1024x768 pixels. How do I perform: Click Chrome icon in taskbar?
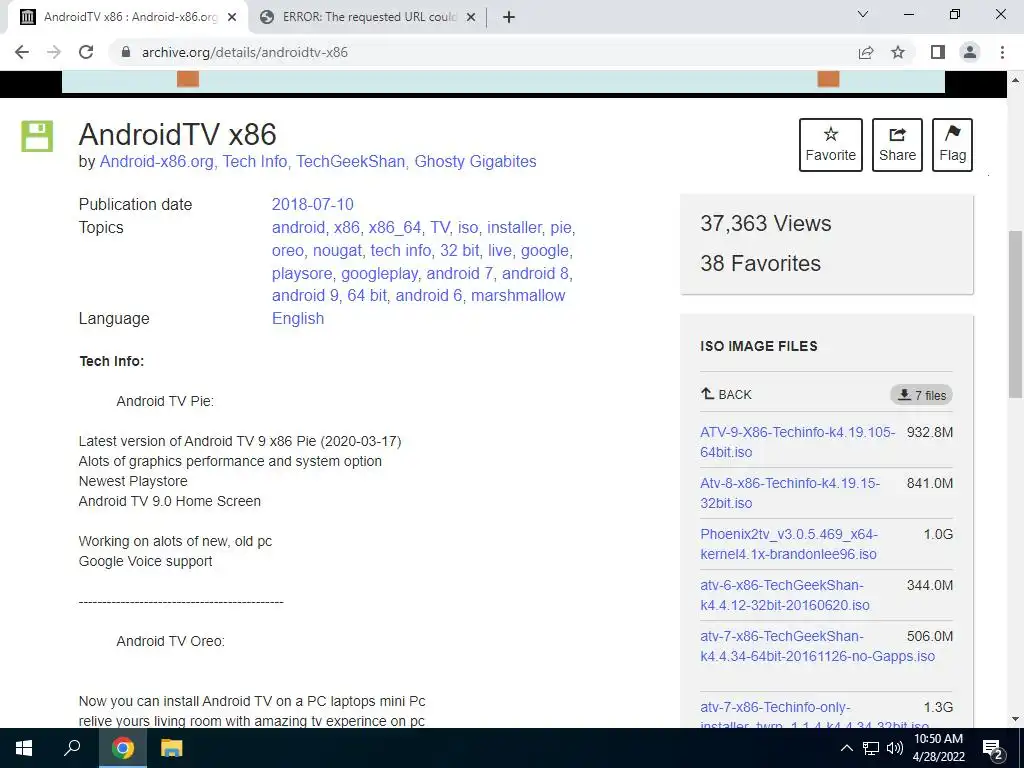tap(122, 748)
